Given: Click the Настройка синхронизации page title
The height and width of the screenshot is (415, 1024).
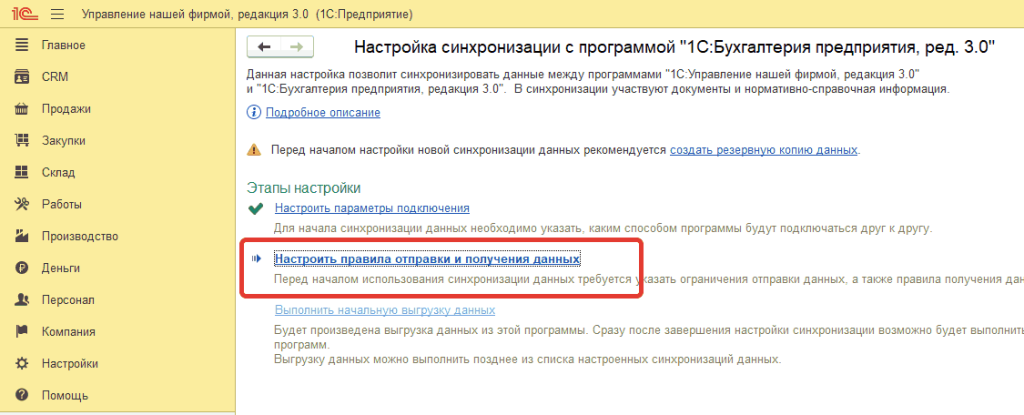Looking at the screenshot, I should (674, 47).
